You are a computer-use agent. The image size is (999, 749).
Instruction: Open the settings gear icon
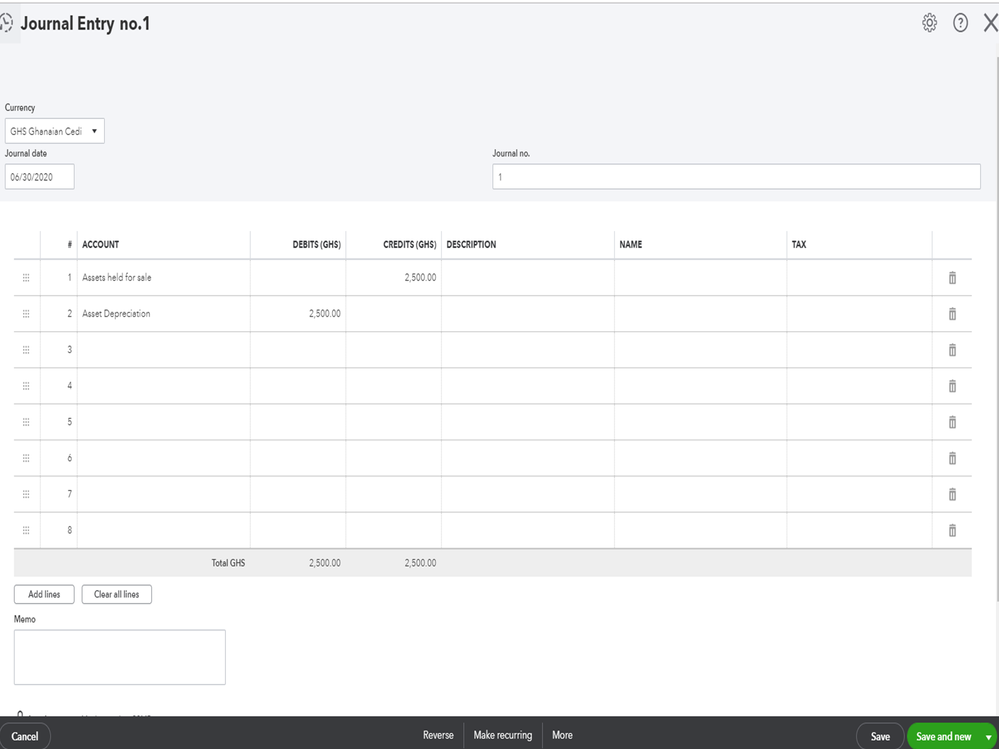click(930, 23)
